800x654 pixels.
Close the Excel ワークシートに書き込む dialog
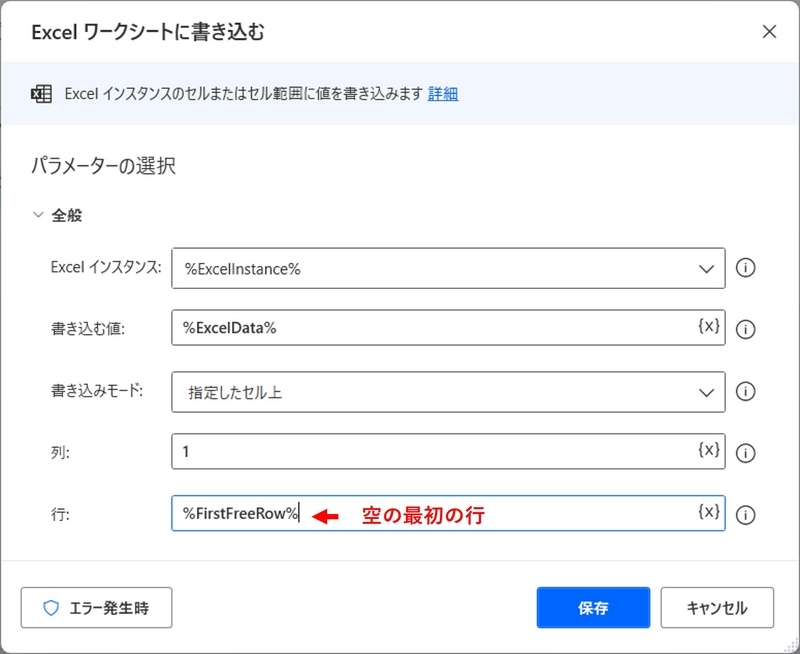[x=768, y=31]
